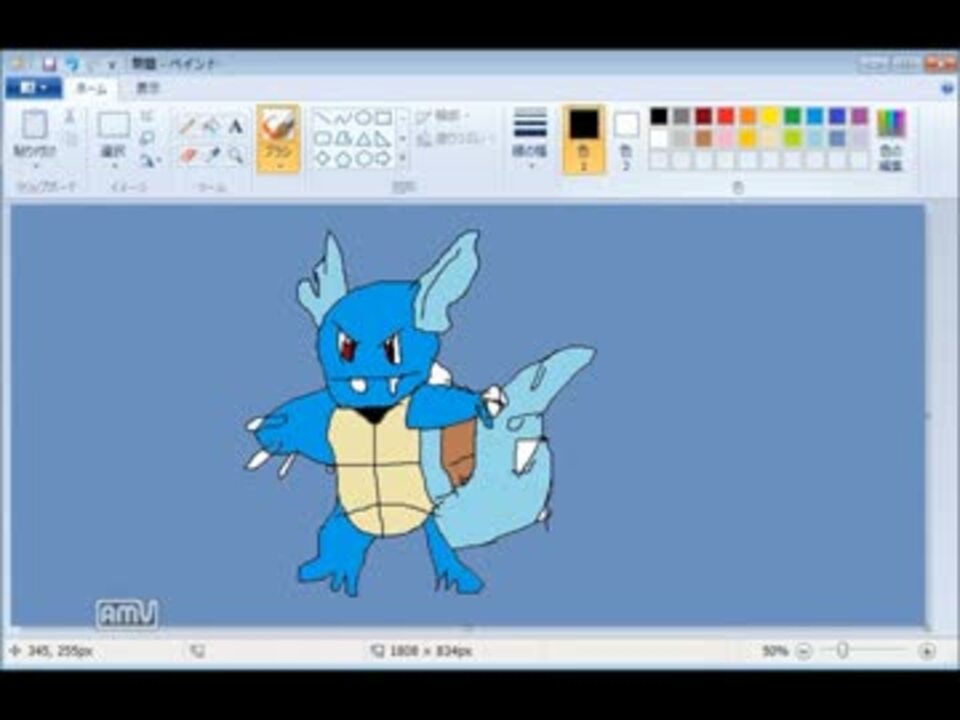Choose the dark red palette swatch

tap(703, 116)
